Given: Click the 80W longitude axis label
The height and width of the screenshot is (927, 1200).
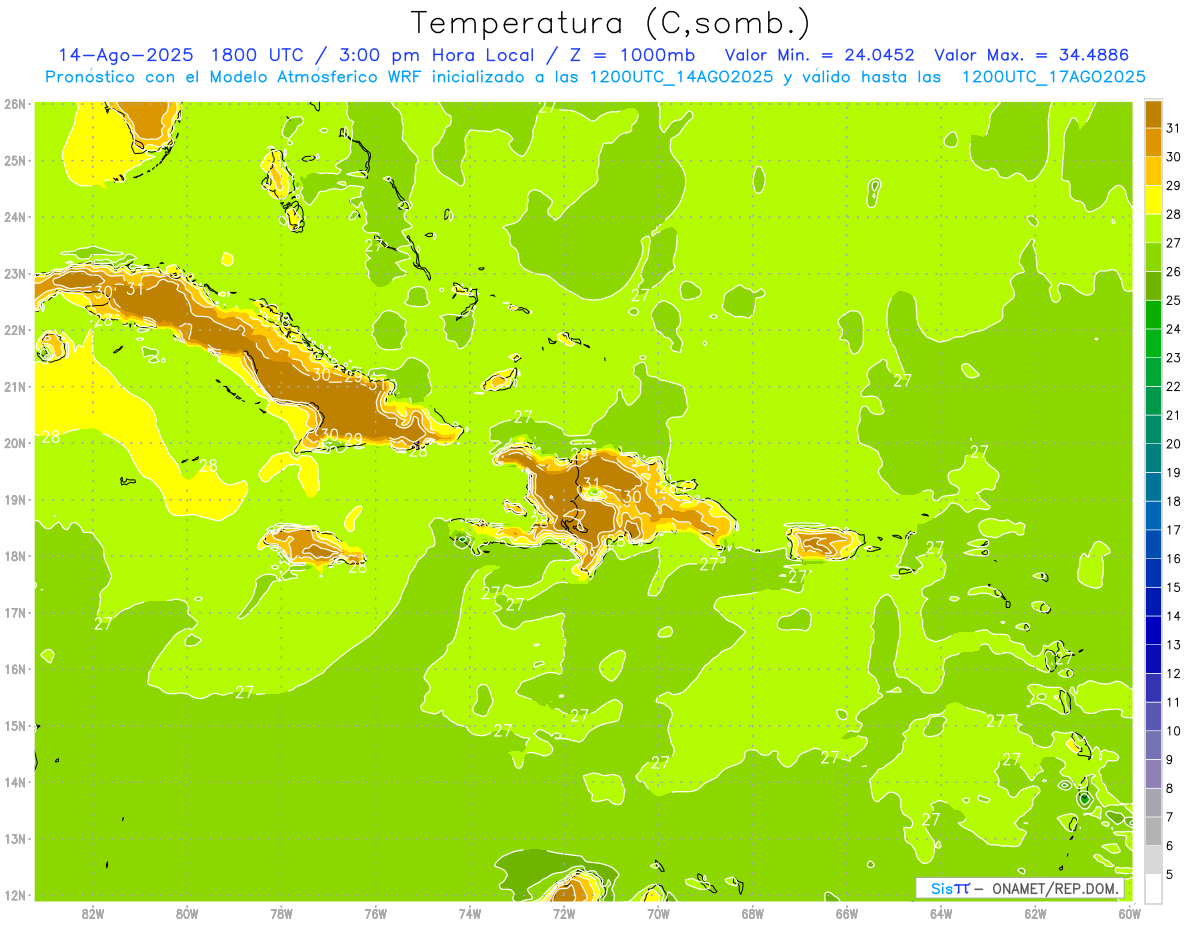Looking at the screenshot, I should point(187,913).
